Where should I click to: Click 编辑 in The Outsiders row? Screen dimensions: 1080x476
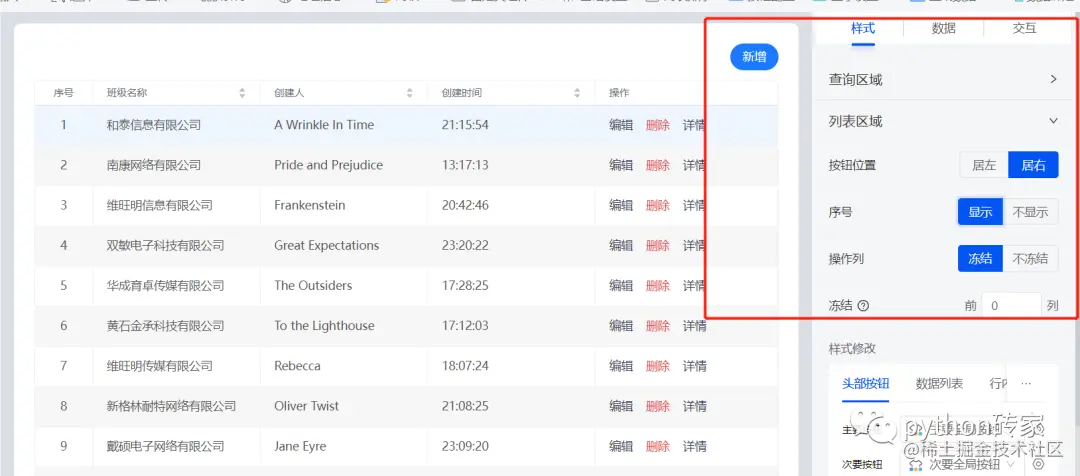621,285
